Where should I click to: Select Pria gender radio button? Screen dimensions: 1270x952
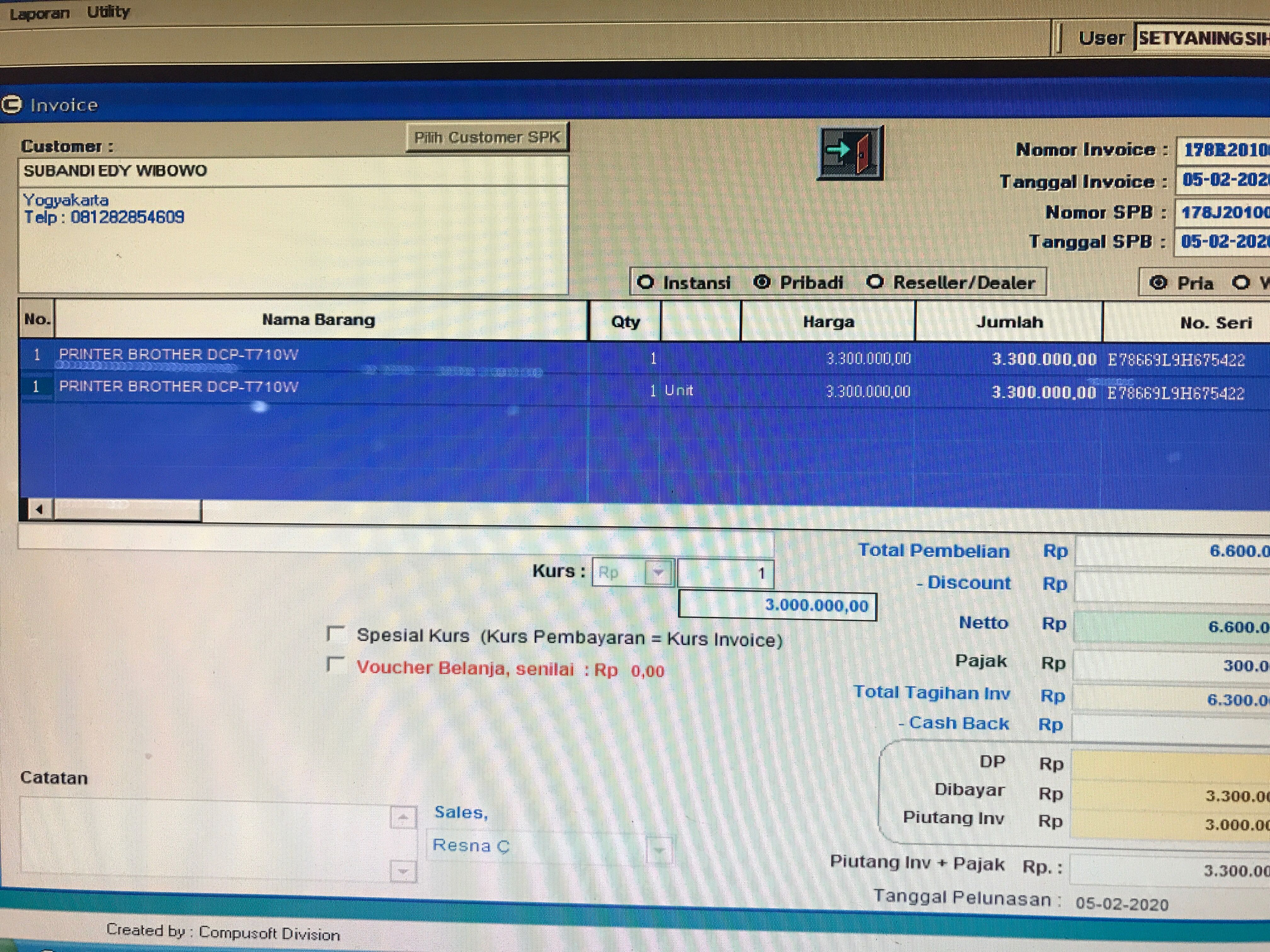1158,282
